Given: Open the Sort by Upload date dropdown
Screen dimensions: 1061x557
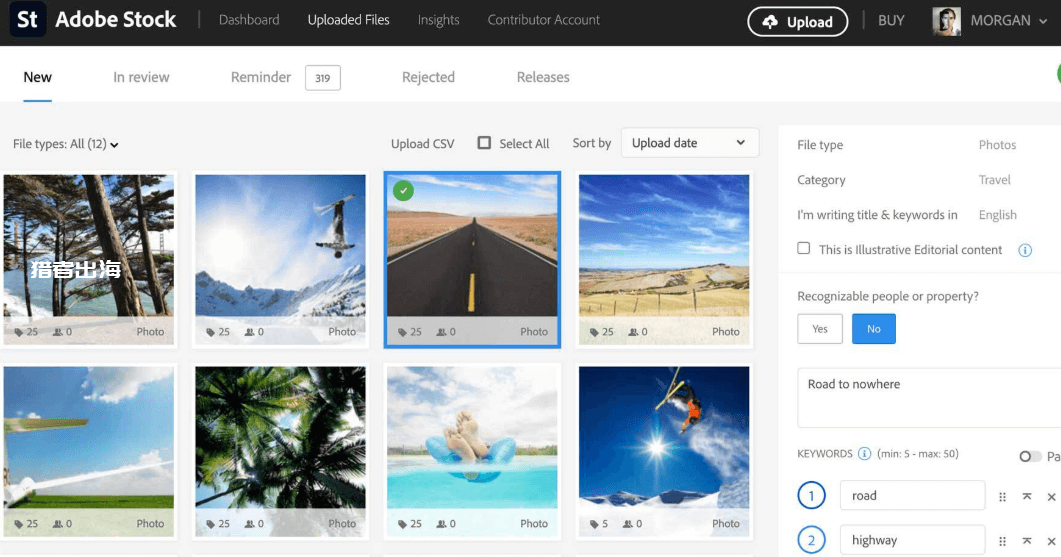Looking at the screenshot, I should (689, 143).
